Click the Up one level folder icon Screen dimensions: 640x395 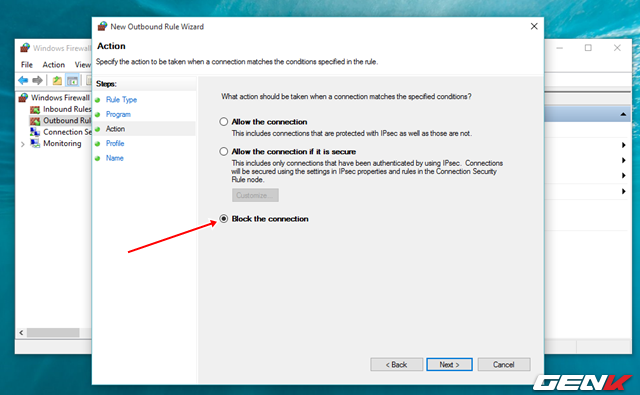pyautogui.click(x=57, y=80)
